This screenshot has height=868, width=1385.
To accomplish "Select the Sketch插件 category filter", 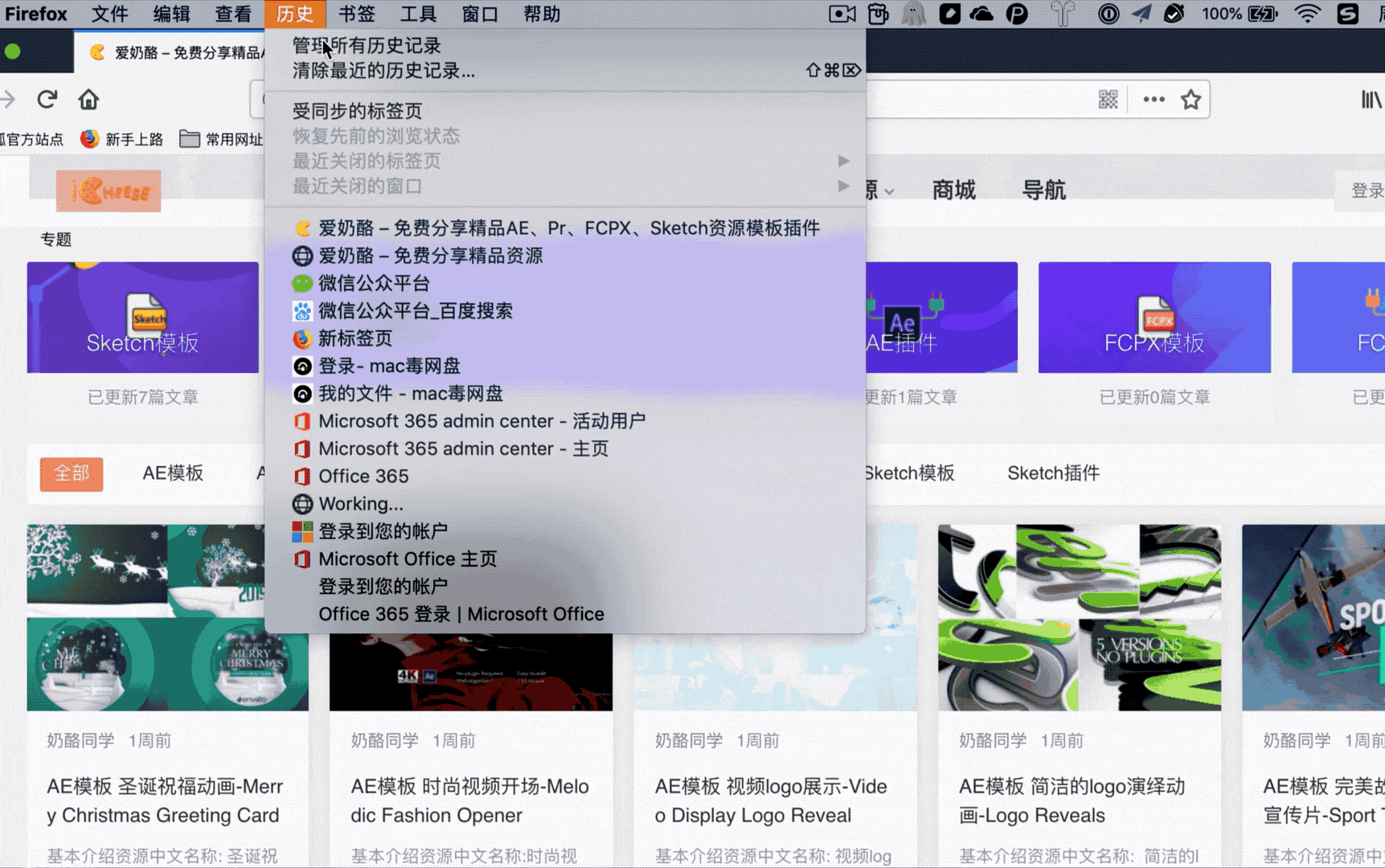I will click(x=1054, y=473).
